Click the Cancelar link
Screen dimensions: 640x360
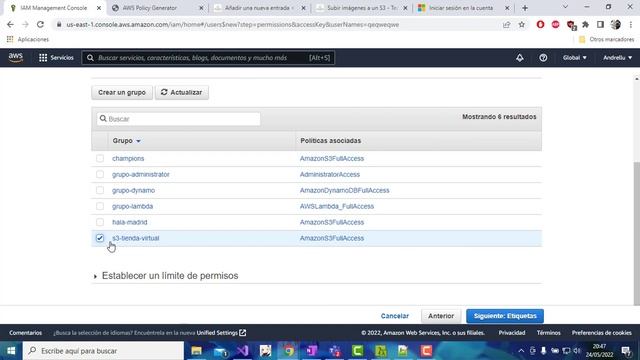coord(395,316)
